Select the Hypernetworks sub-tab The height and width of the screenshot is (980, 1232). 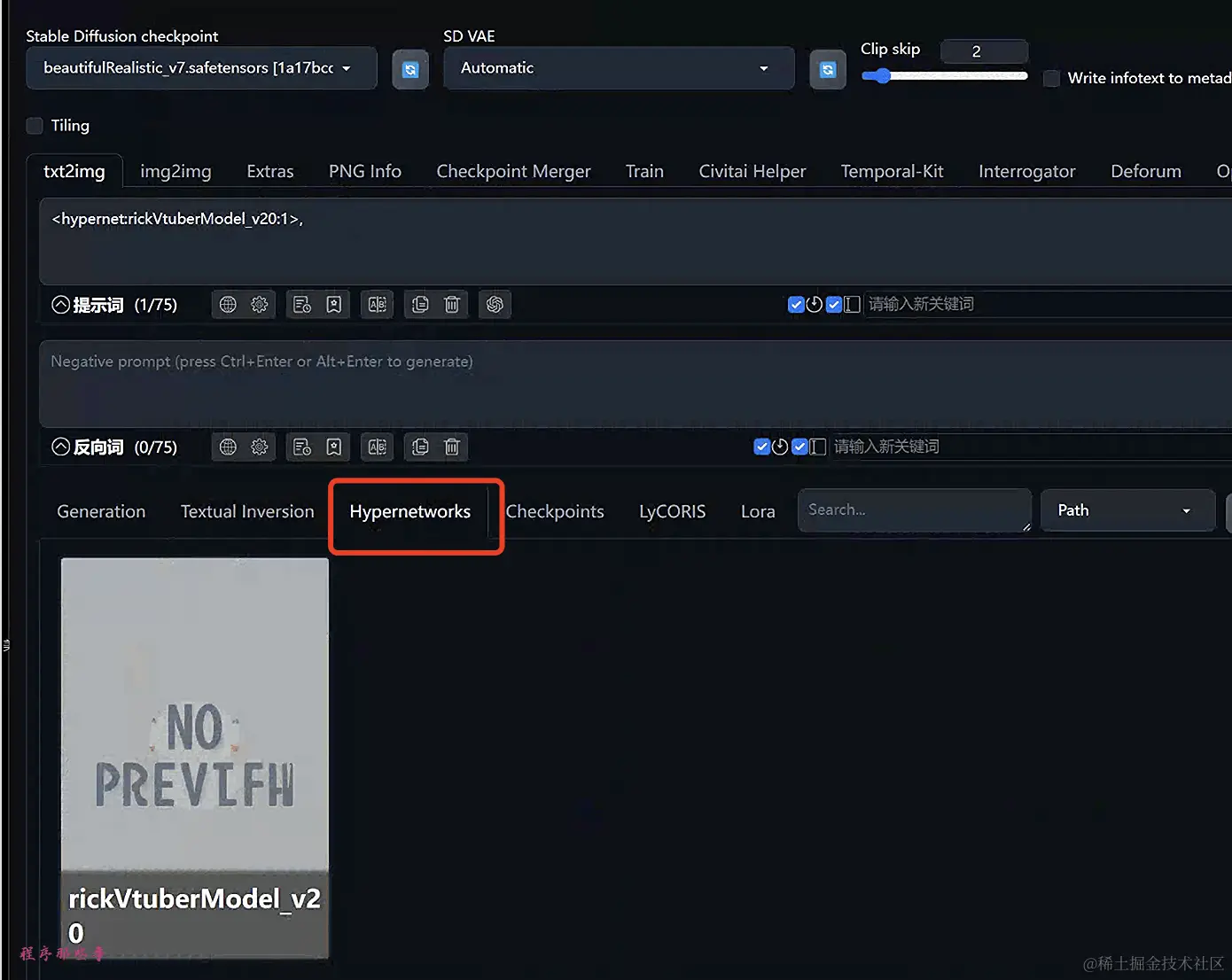409,511
